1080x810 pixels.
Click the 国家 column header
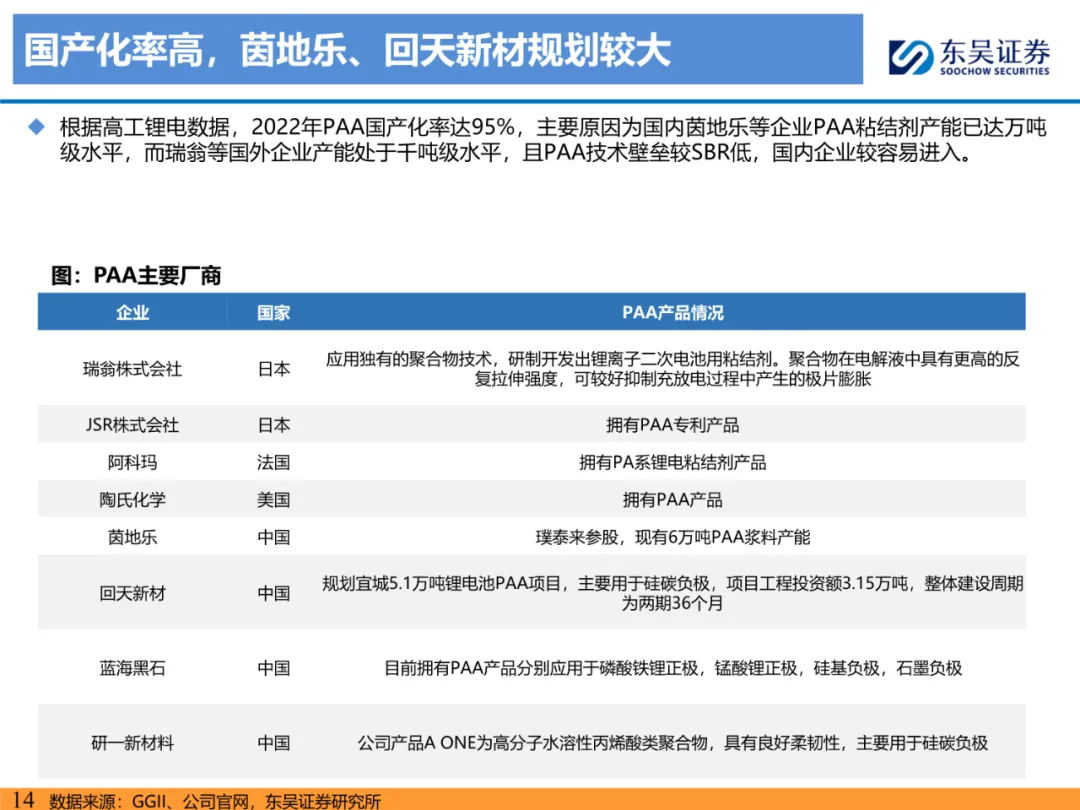pyautogui.click(x=273, y=313)
